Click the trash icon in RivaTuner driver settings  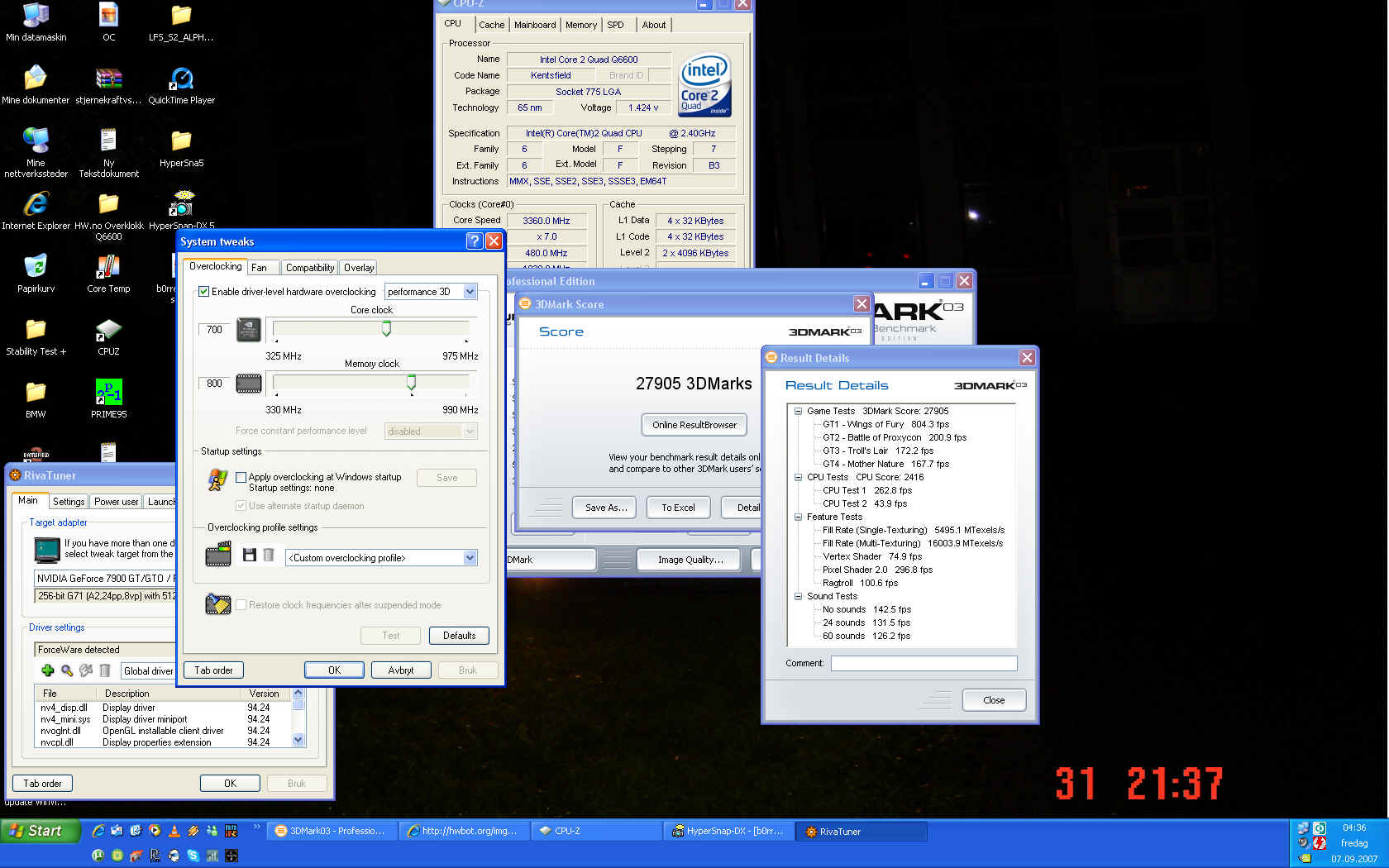[105, 670]
